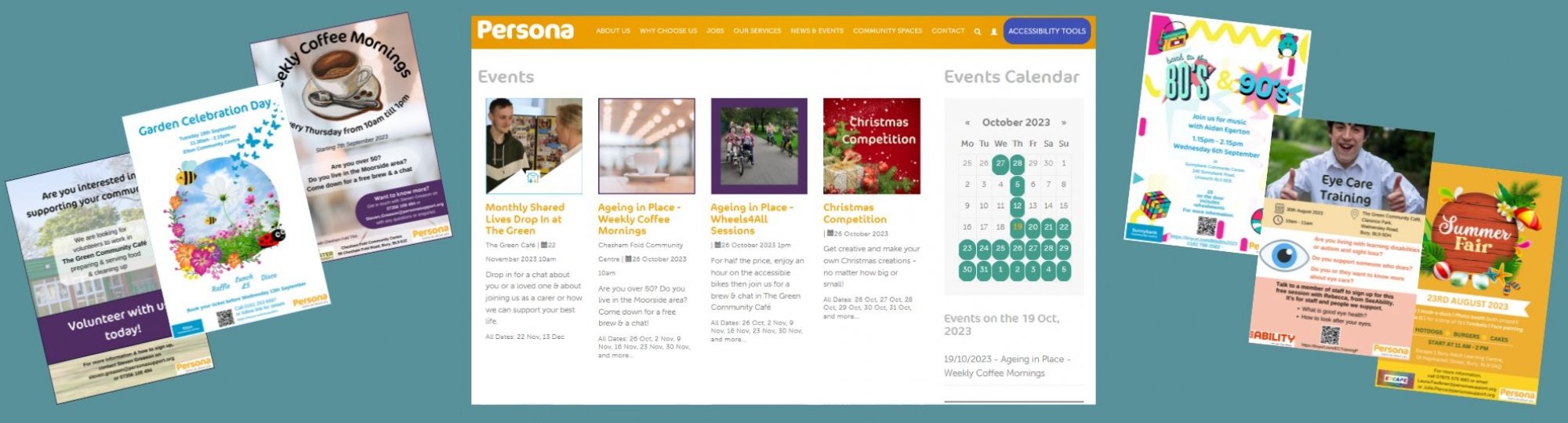Click the Persona logo in the header
This screenshot has height=423, width=1568.
pyautogui.click(x=525, y=31)
